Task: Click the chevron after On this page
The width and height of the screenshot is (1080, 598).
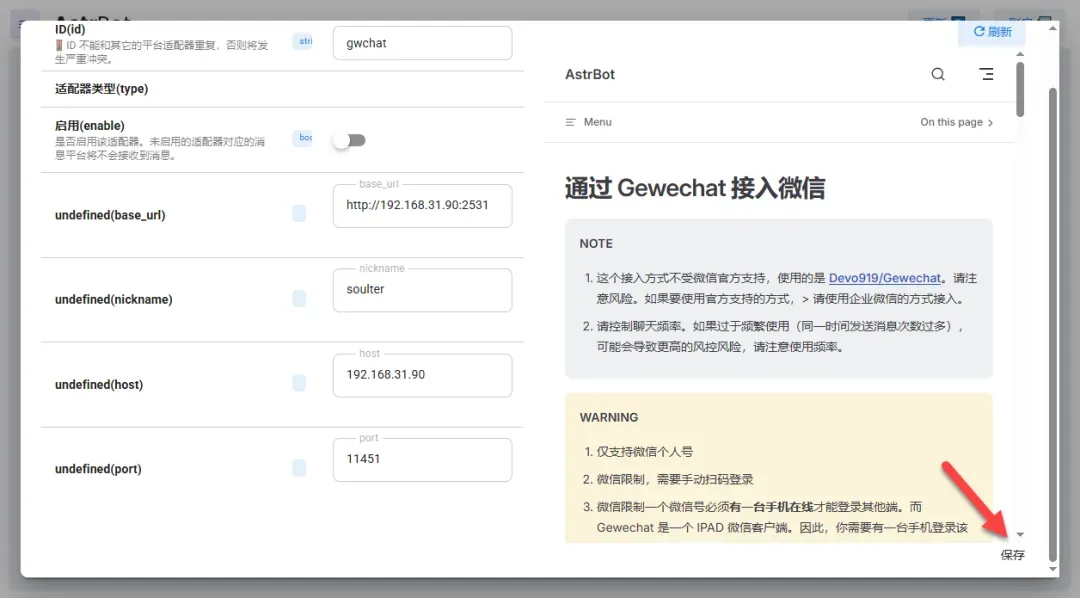Action: tap(990, 123)
